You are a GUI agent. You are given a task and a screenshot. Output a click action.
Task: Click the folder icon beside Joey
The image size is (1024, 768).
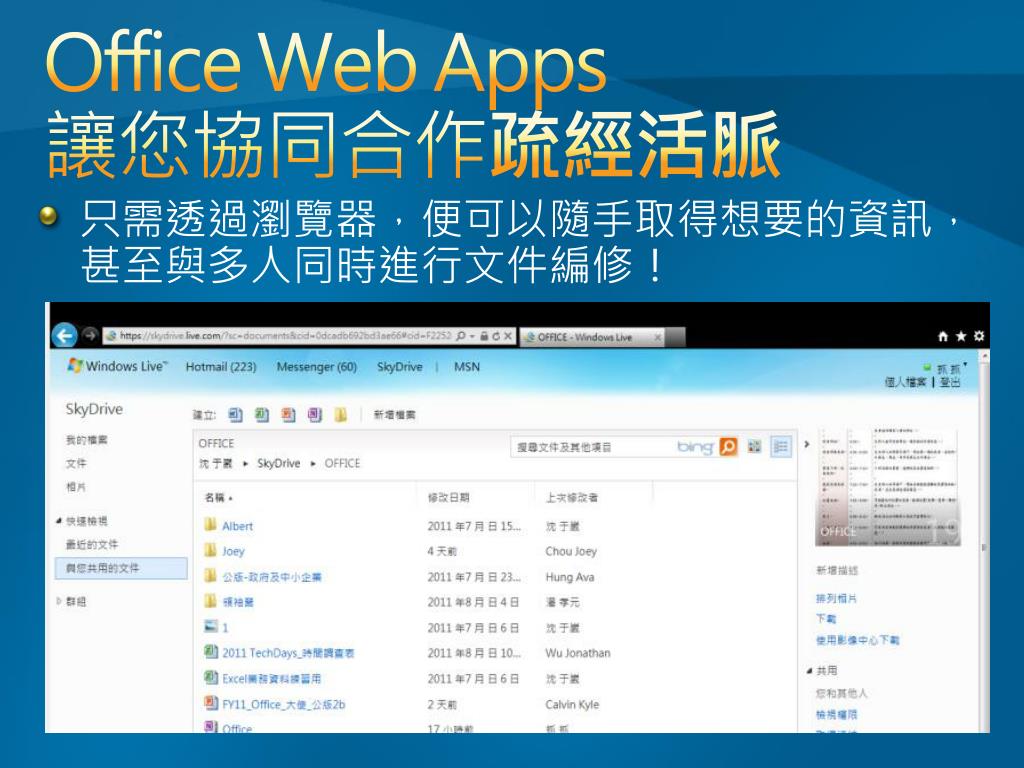click(210, 550)
